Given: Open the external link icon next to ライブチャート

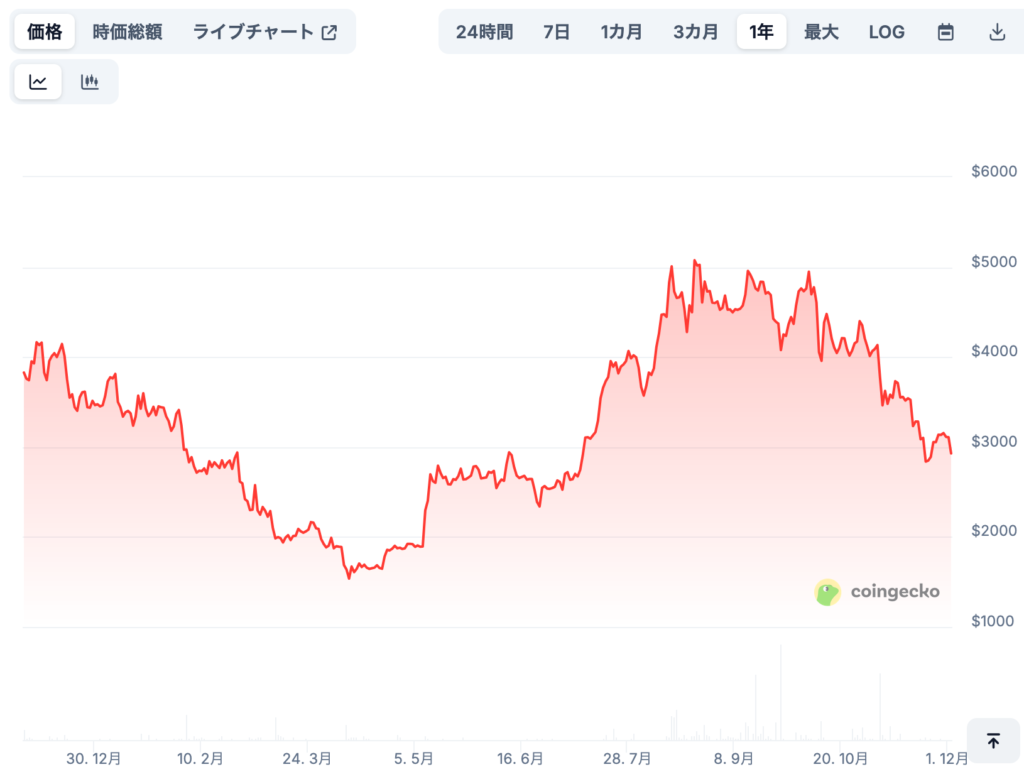Looking at the screenshot, I should (x=330, y=31).
